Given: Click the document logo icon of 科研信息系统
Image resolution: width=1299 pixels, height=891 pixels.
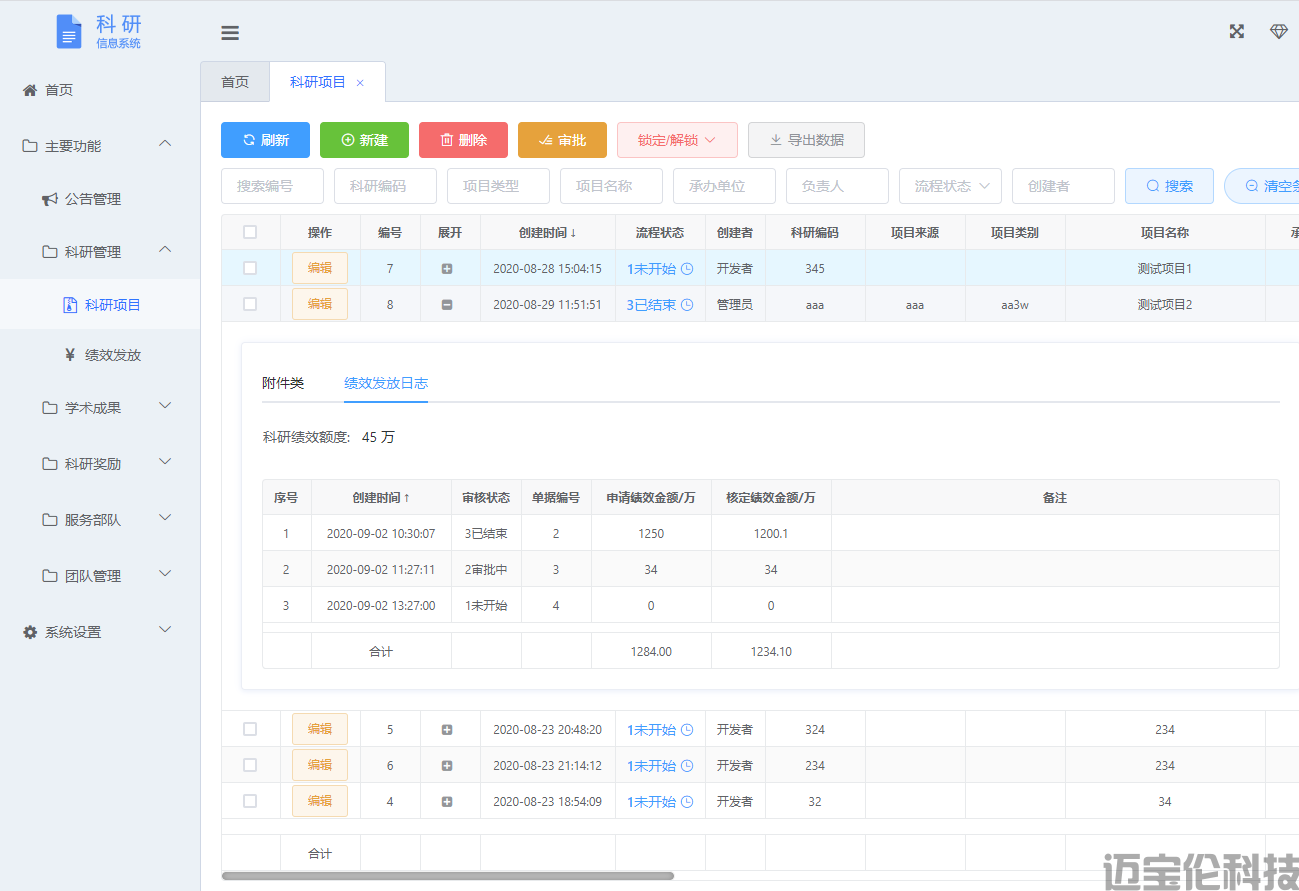Looking at the screenshot, I should [68, 32].
